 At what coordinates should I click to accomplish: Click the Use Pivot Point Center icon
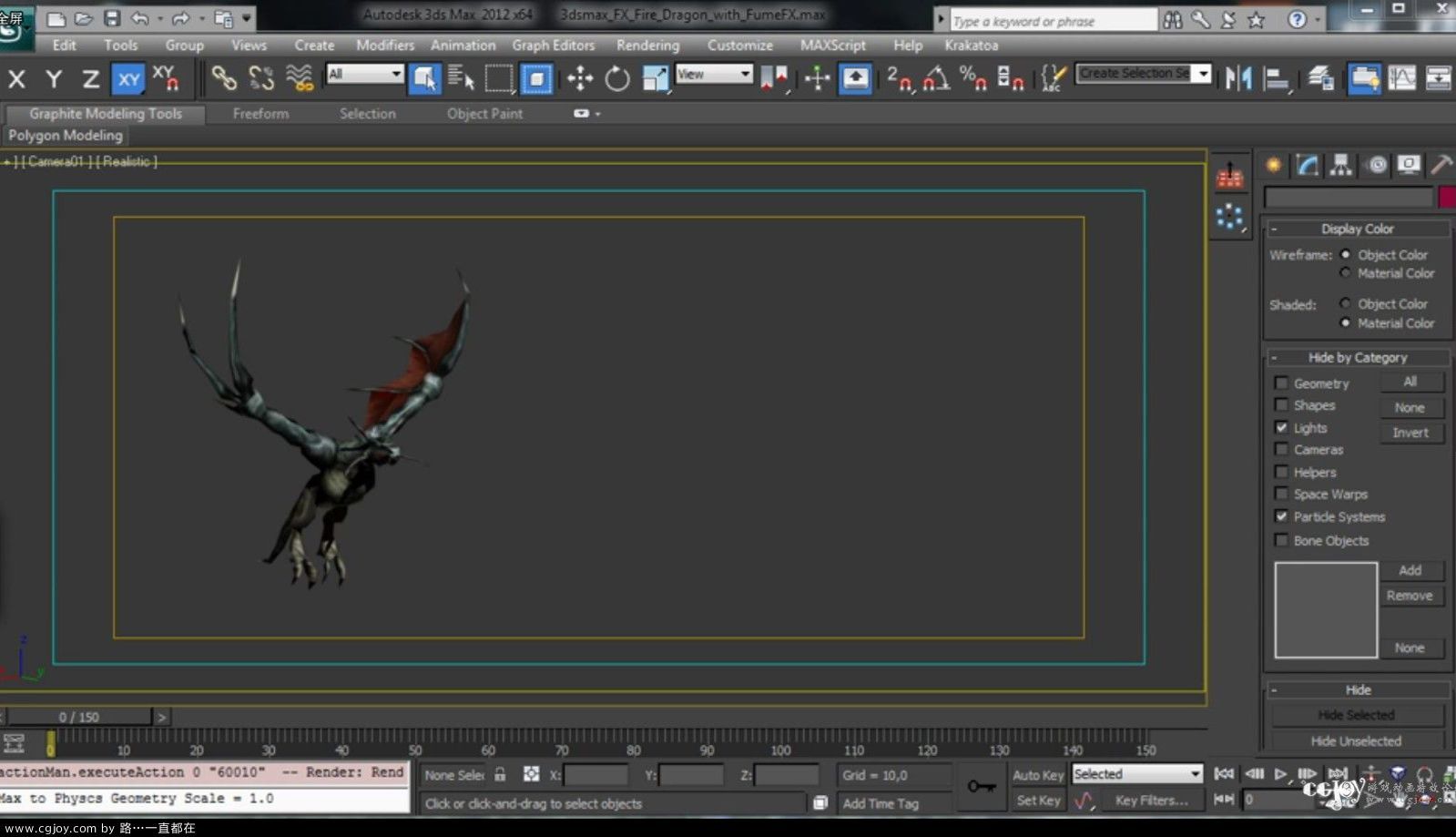click(x=774, y=79)
